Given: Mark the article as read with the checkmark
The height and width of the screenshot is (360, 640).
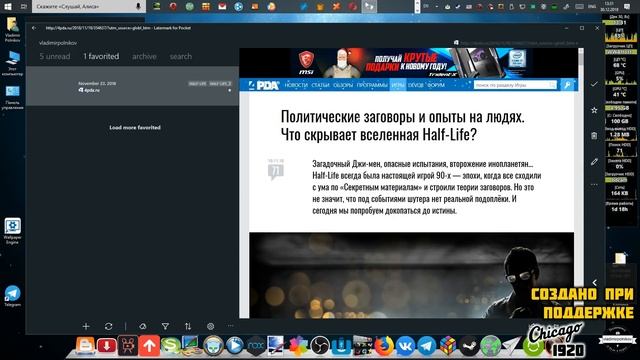Looking at the screenshot, I should pyautogui.click(x=594, y=84).
